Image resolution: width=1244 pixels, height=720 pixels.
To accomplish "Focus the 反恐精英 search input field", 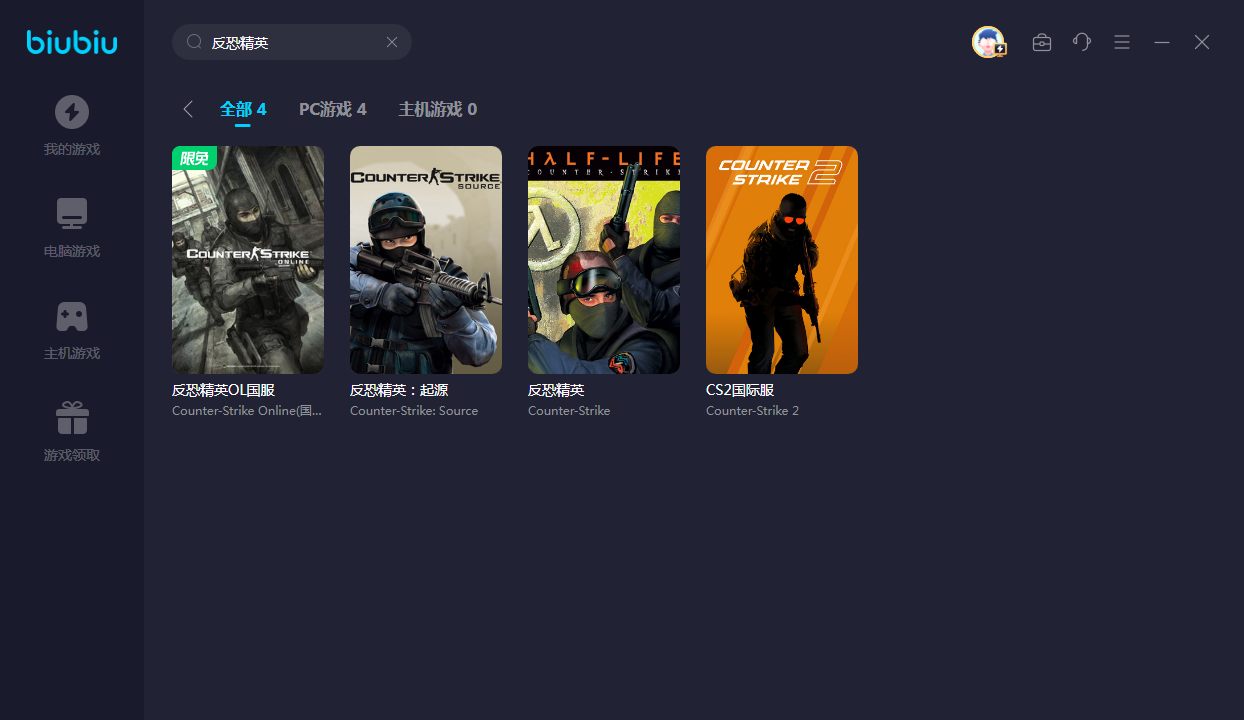I will point(290,42).
